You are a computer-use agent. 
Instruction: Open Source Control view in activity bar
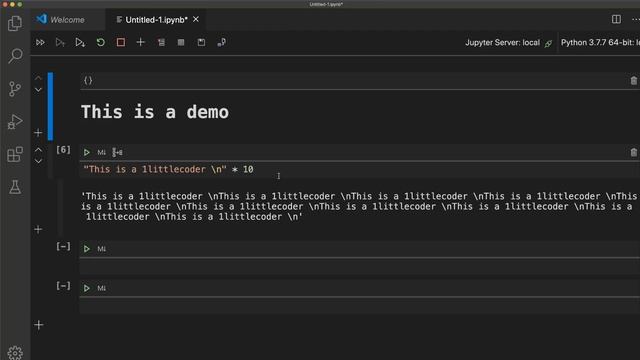[x=15, y=89]
